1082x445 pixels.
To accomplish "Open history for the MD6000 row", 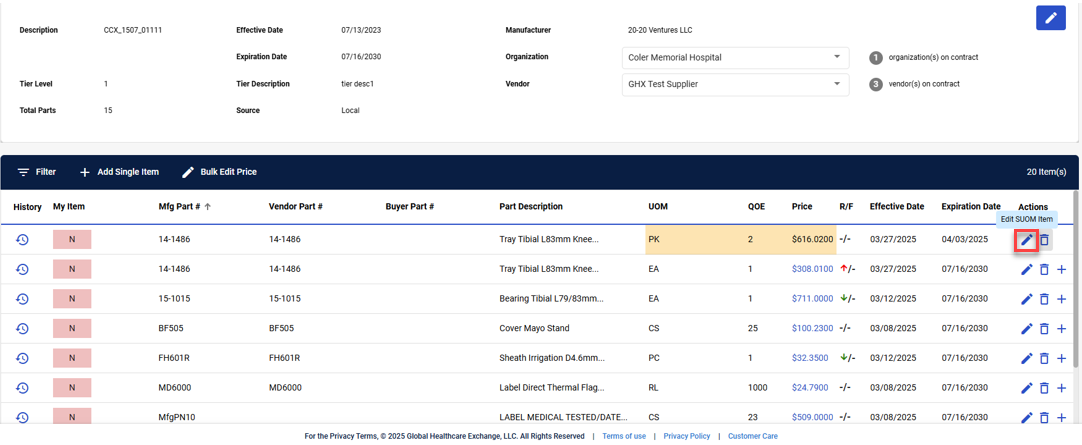I will coord(22,388).
